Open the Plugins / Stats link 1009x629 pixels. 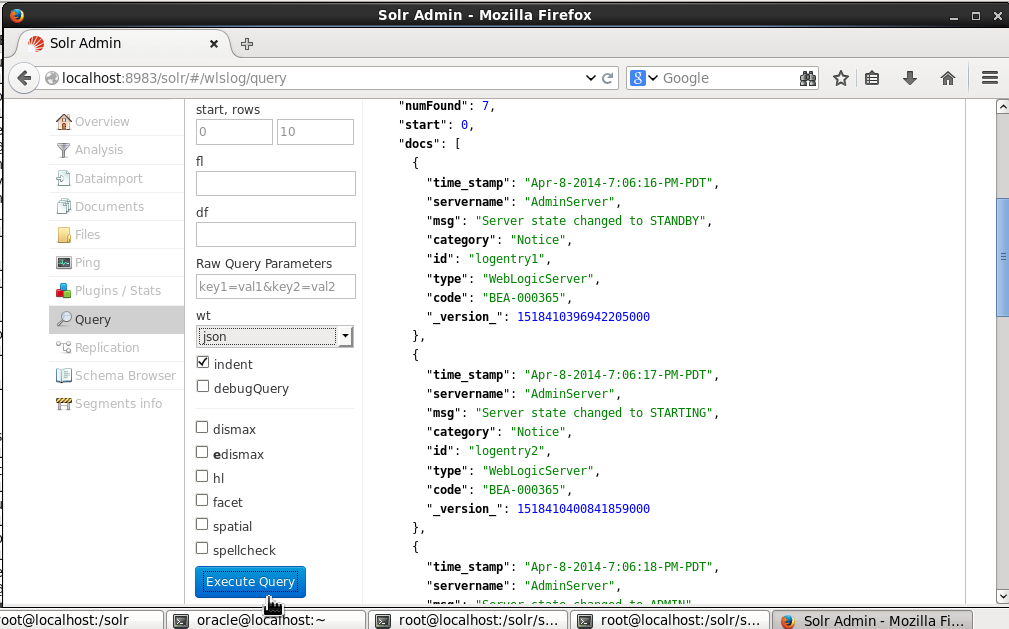tap(118, 291)
